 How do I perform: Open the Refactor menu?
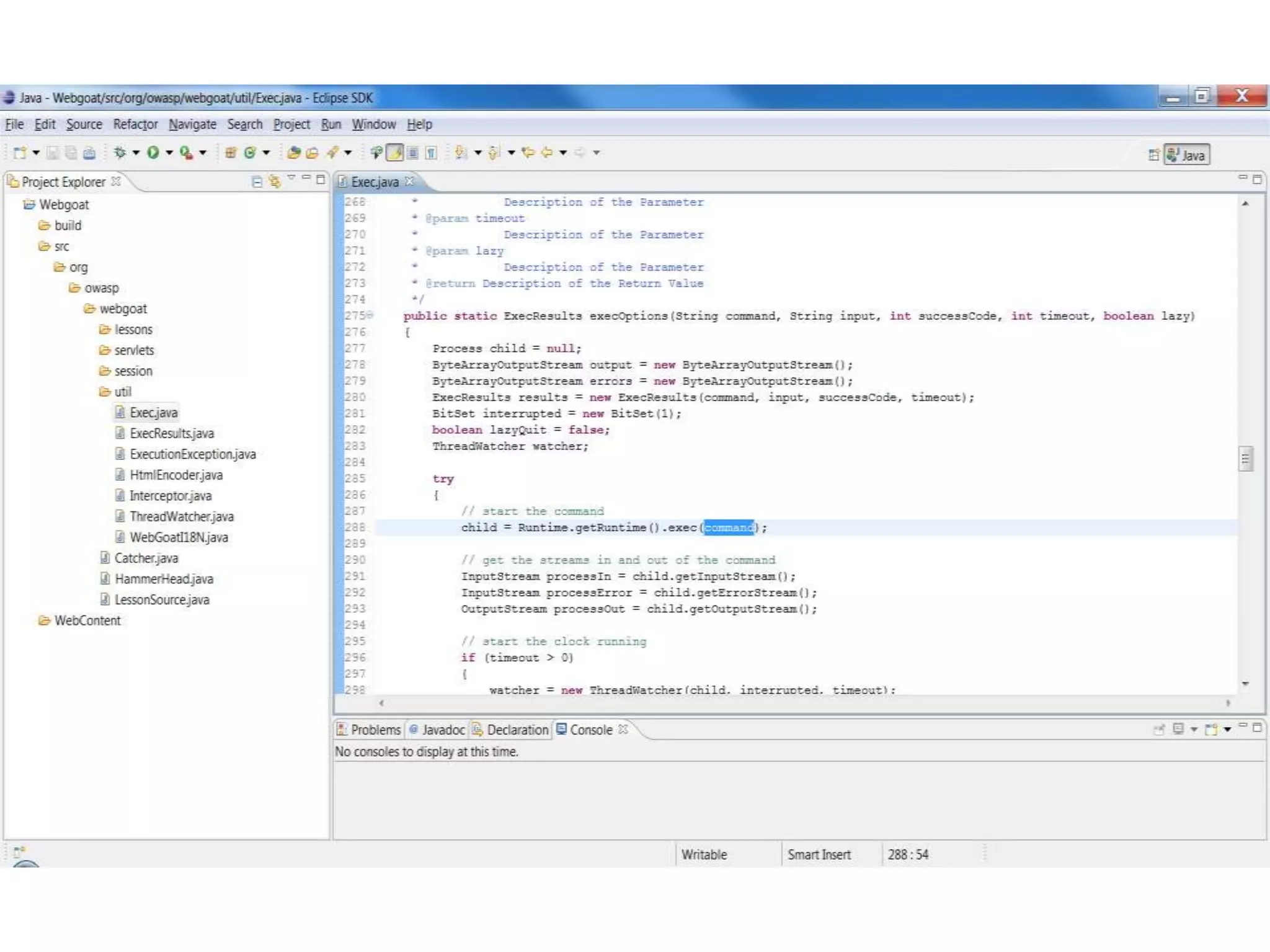click(135, 125)
